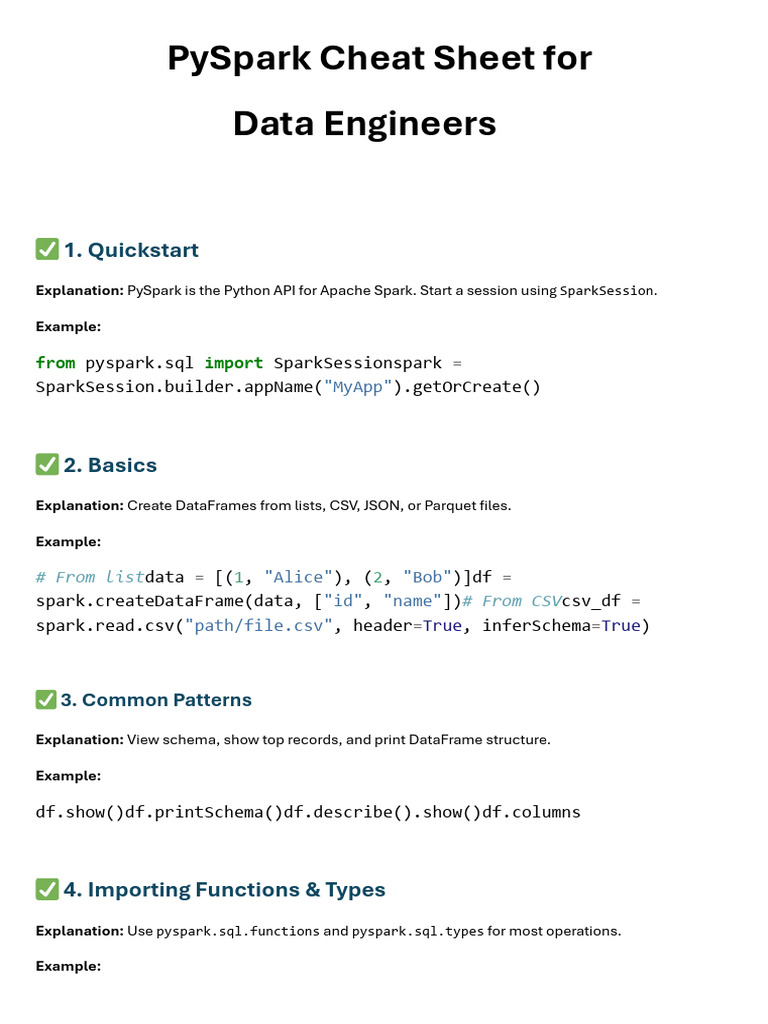Click "Example:" label under Common Patterns
Screen dimensions: 768x1024
coord(68,776)
